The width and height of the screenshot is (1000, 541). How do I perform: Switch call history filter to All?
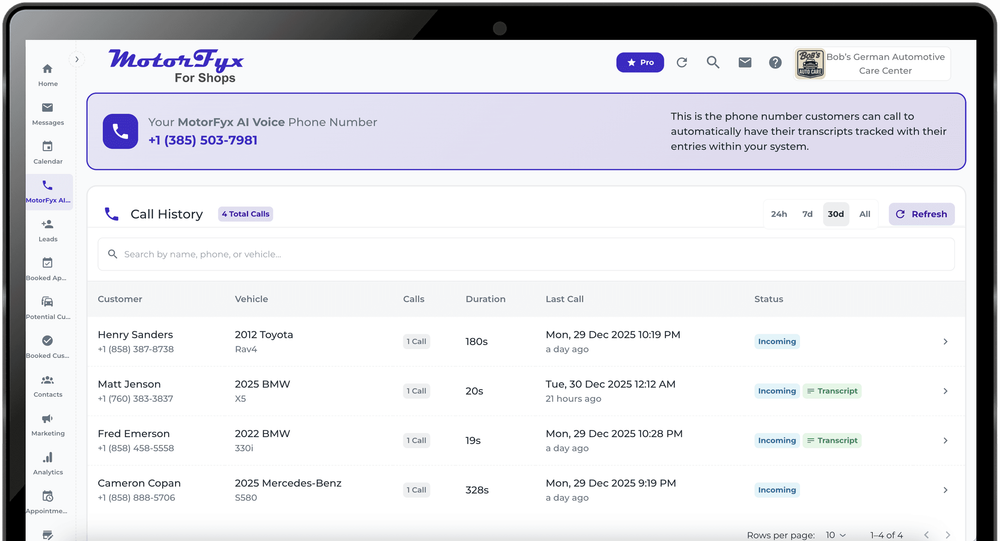(x=864, y=214)
